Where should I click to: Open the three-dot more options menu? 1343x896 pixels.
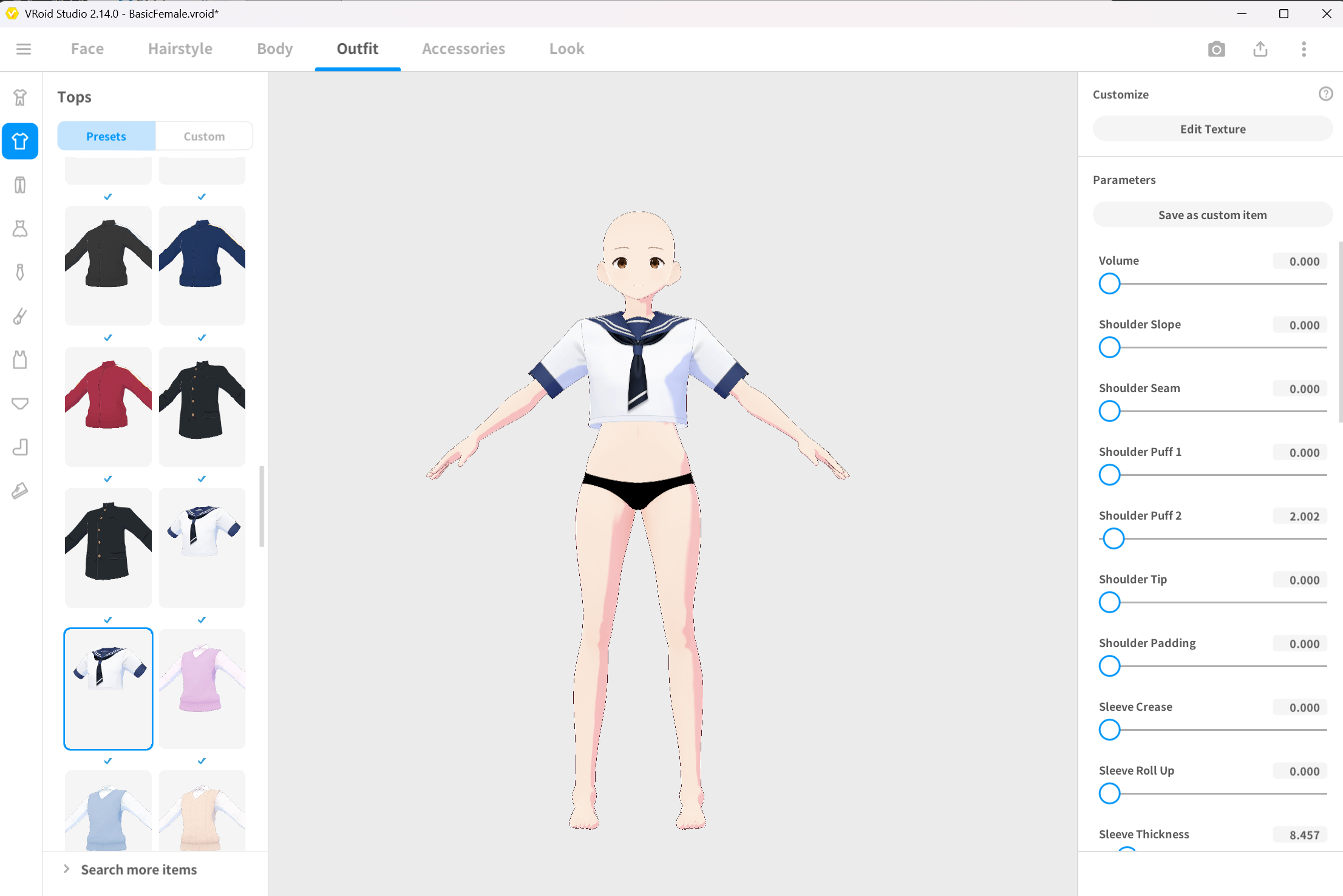(x=1304, y=49)
